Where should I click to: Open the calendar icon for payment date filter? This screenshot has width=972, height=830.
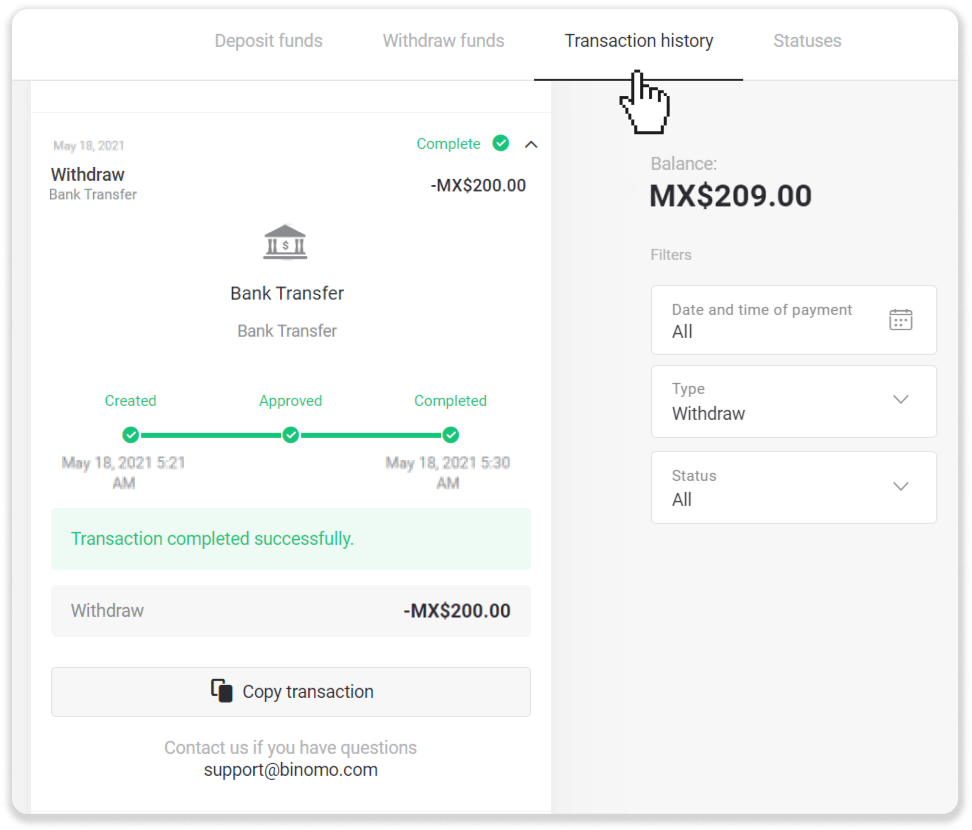[901, 319]
